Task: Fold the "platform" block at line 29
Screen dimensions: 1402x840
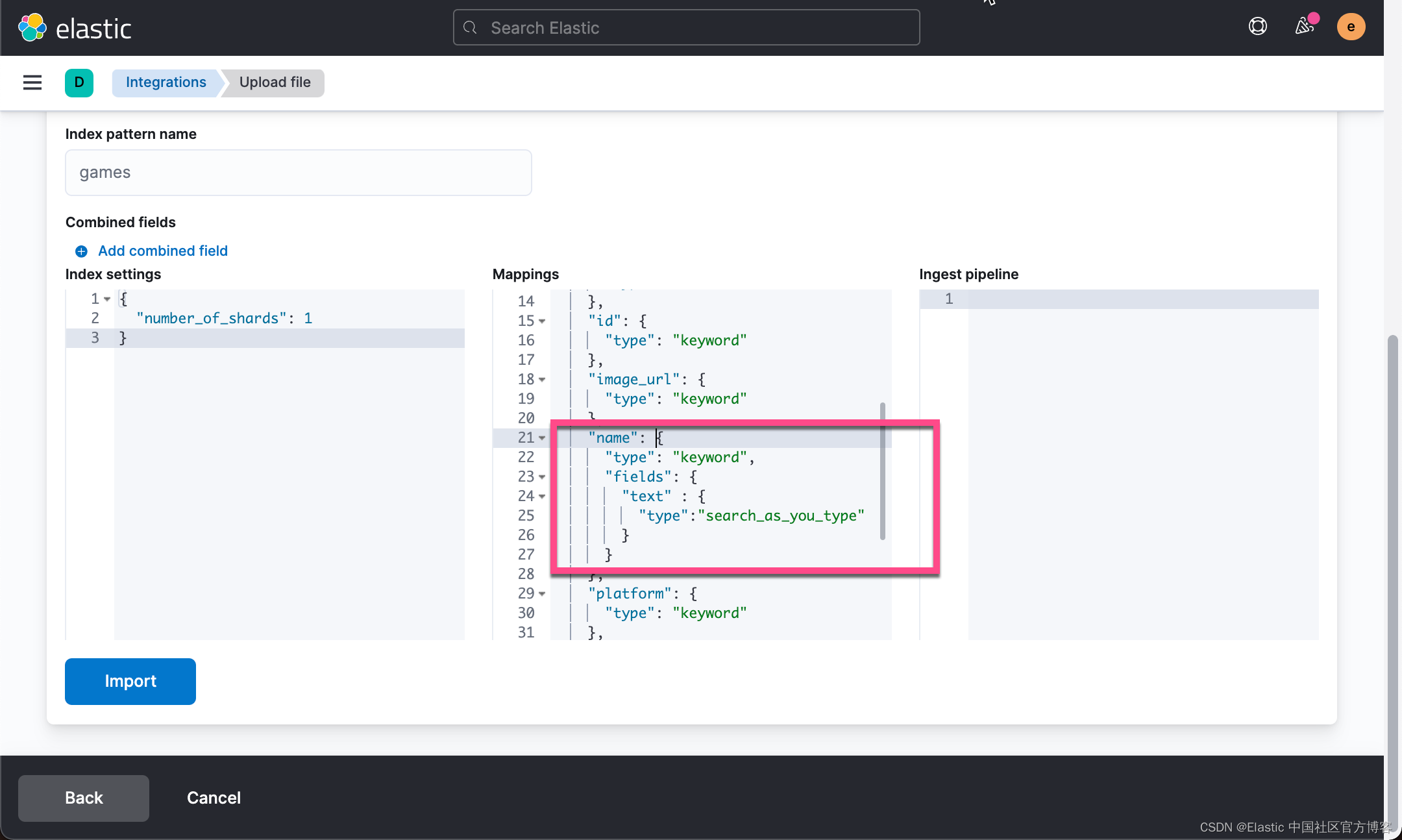Action: click(x=542, y=594)
